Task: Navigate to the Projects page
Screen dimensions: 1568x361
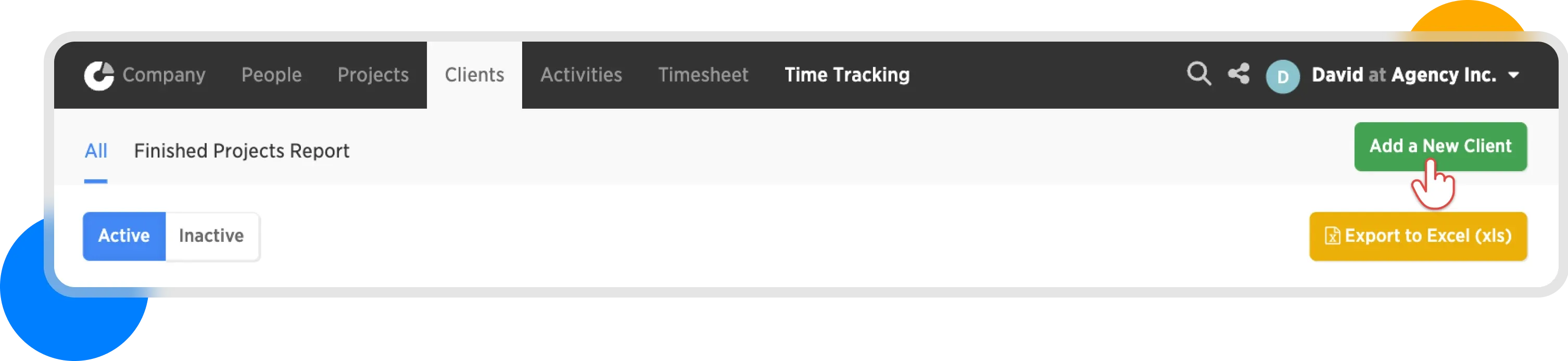Action: pyautogui.click(x=373, y=75)
